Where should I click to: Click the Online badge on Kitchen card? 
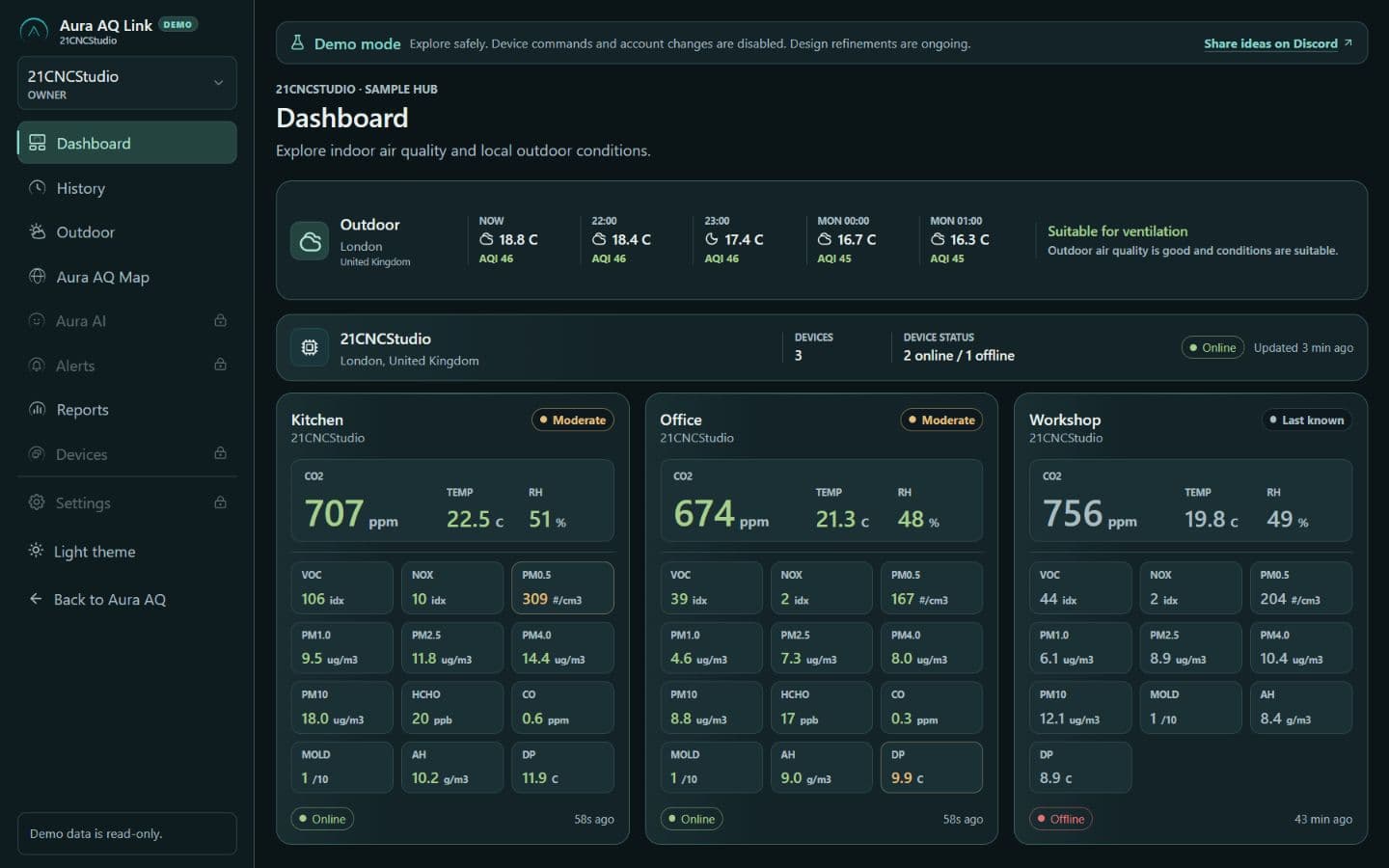coord(322,819)
